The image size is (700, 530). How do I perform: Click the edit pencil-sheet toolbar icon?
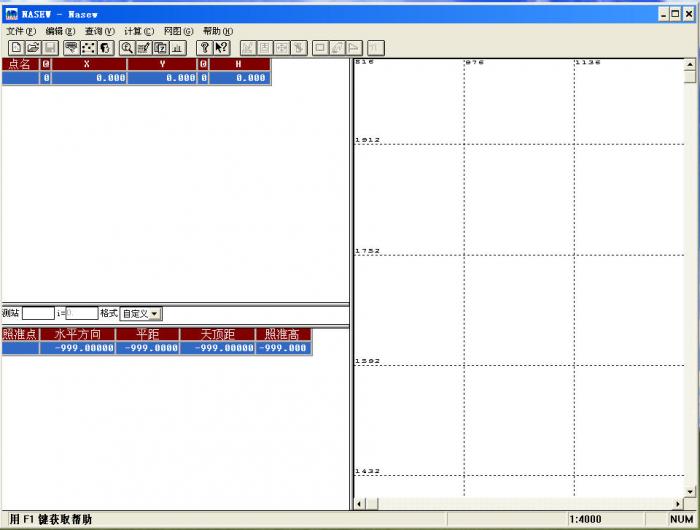144,47
